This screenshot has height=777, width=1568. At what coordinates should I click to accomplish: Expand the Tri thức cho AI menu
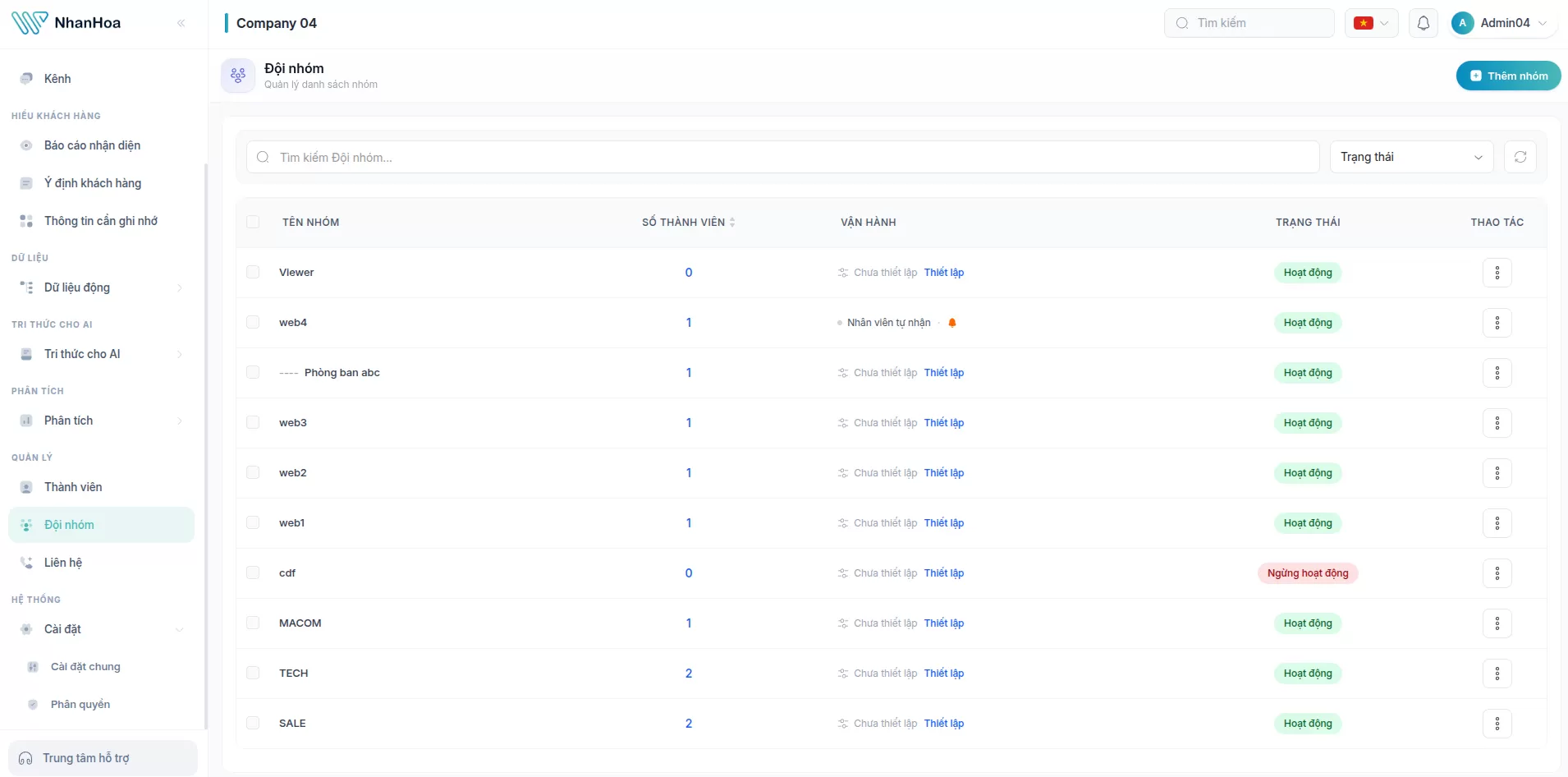pos(101,354)
